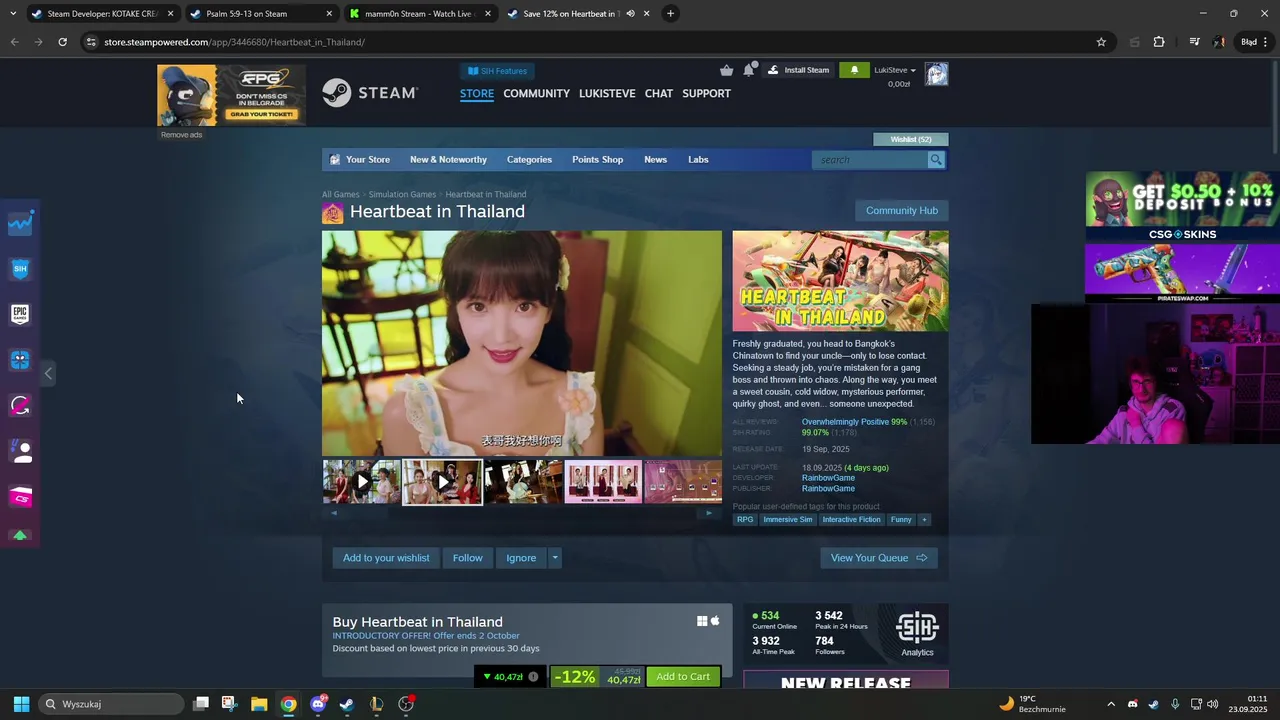This screenshot has height=720, width=1280.
Task: Switch to the Psalm 5:9-13 on Steam tab
Action: pos(258,14)
